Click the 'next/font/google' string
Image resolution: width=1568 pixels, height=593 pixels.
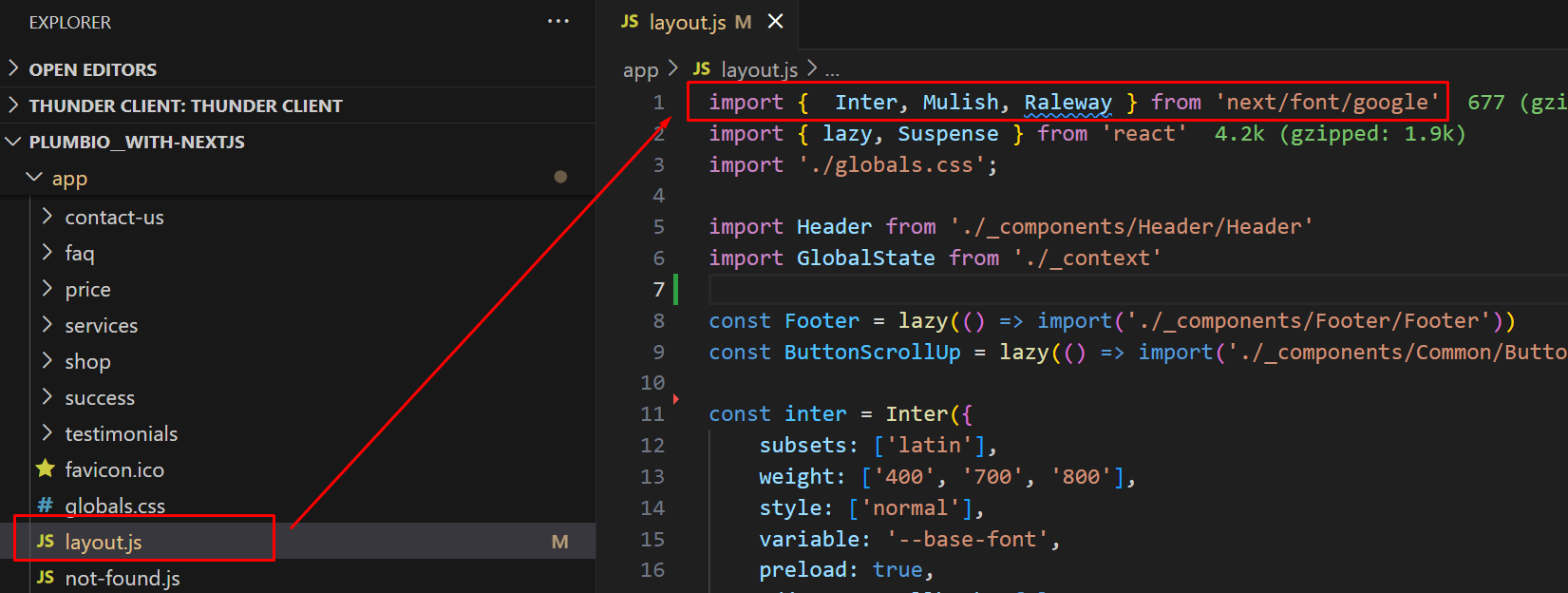tap(1328, 102)
